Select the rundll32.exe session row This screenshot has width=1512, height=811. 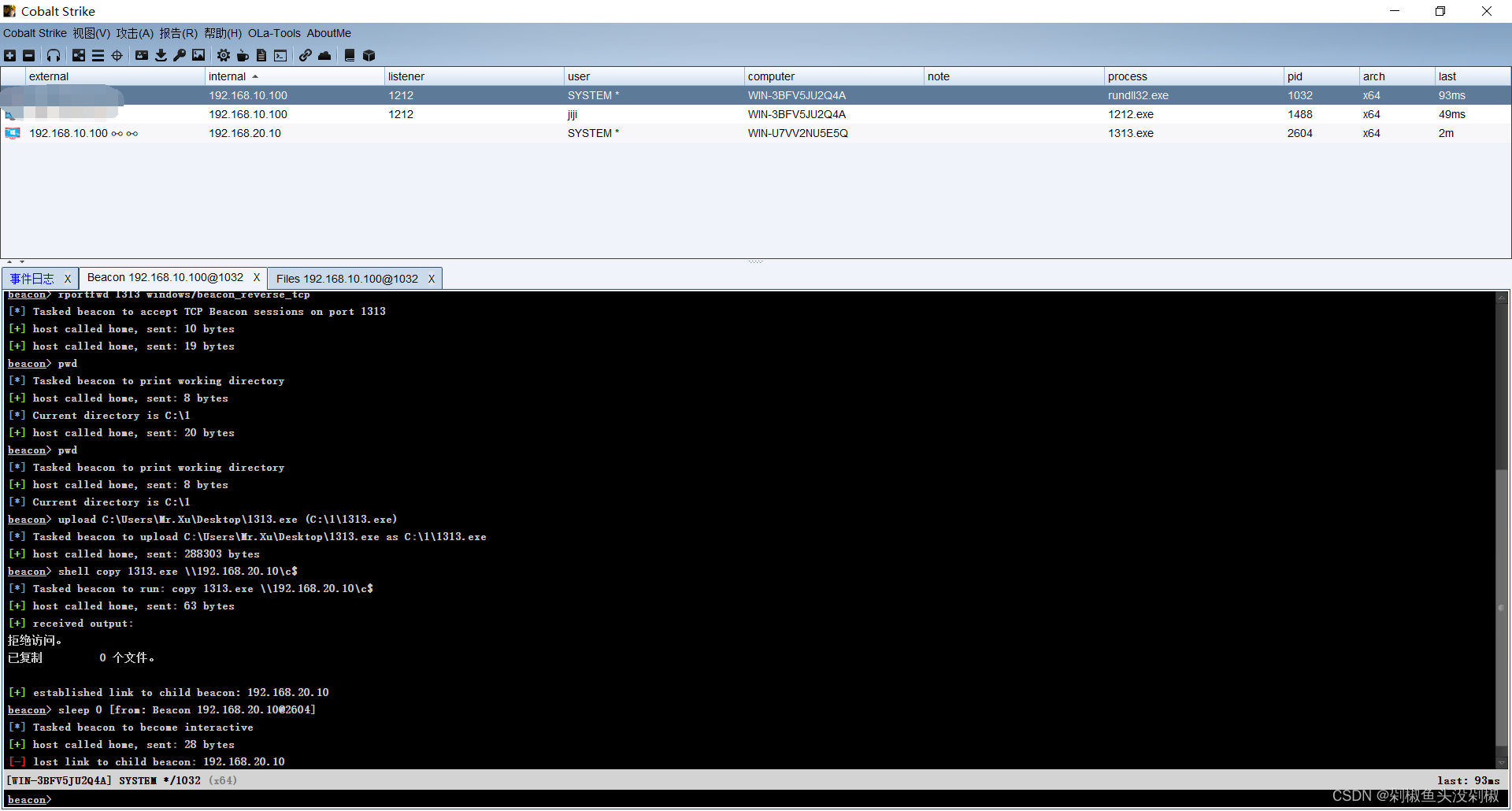(x=756, y=95)
